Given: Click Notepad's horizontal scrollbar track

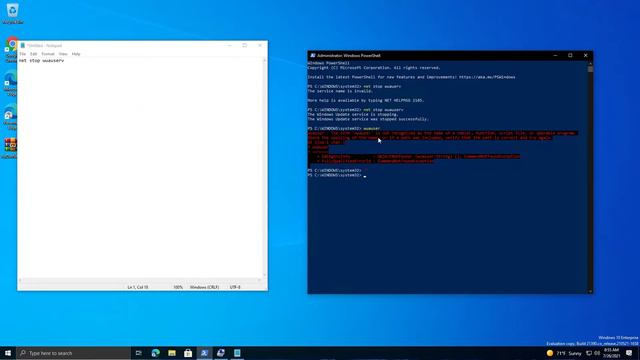Looking at the screenshot, I should click(x=140, y=280).
